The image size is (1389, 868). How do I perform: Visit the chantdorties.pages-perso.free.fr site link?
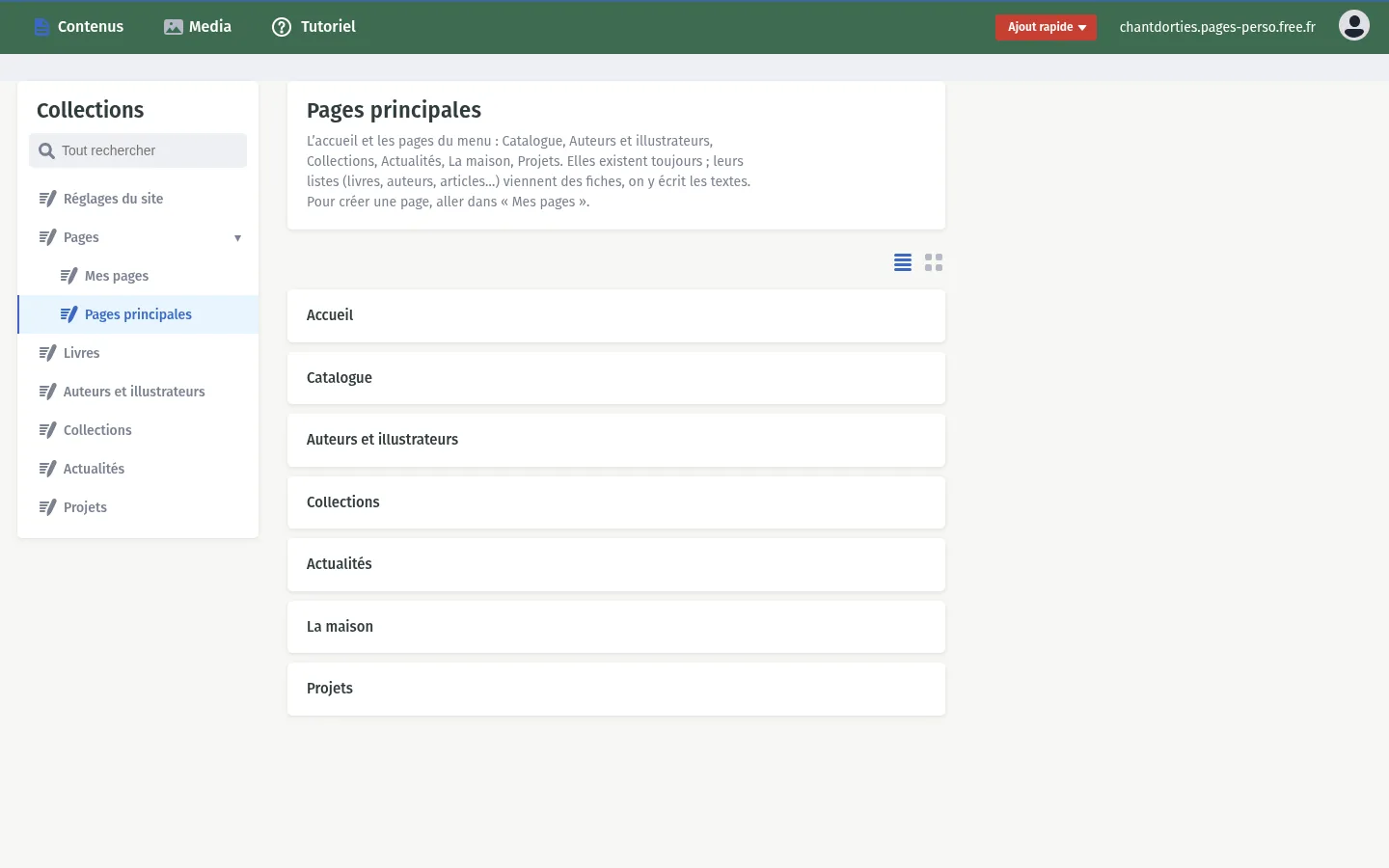click(1217, 27)
